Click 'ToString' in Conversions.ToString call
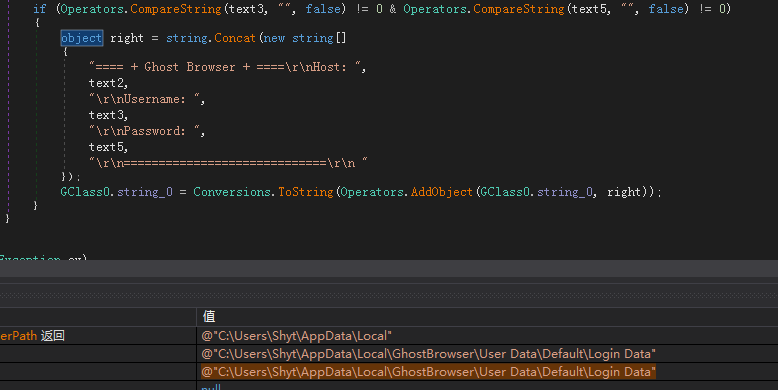778x390 pixels. point(306,192)
